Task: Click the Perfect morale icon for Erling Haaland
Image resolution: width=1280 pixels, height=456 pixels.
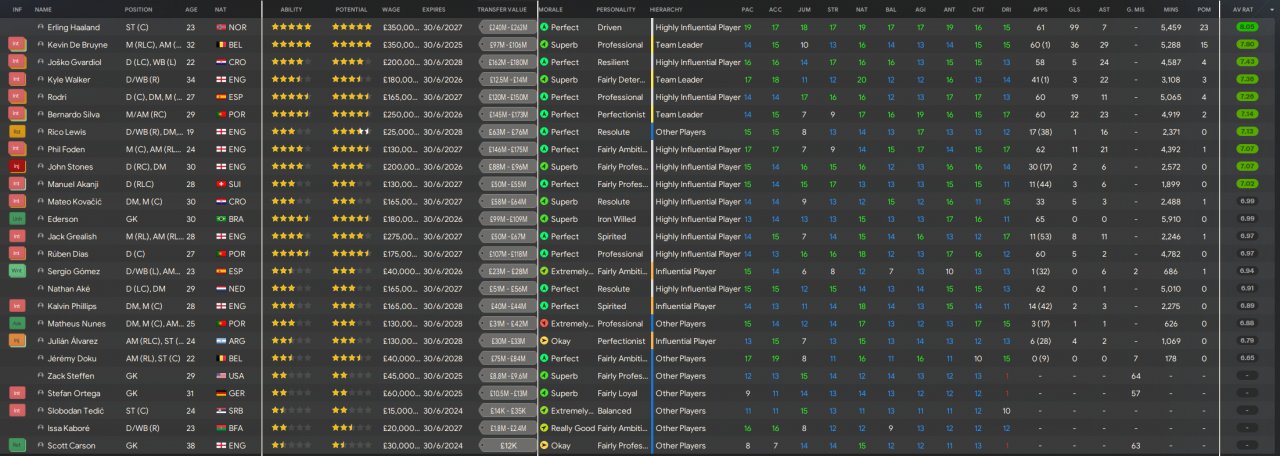Action: tap(544, 28)
